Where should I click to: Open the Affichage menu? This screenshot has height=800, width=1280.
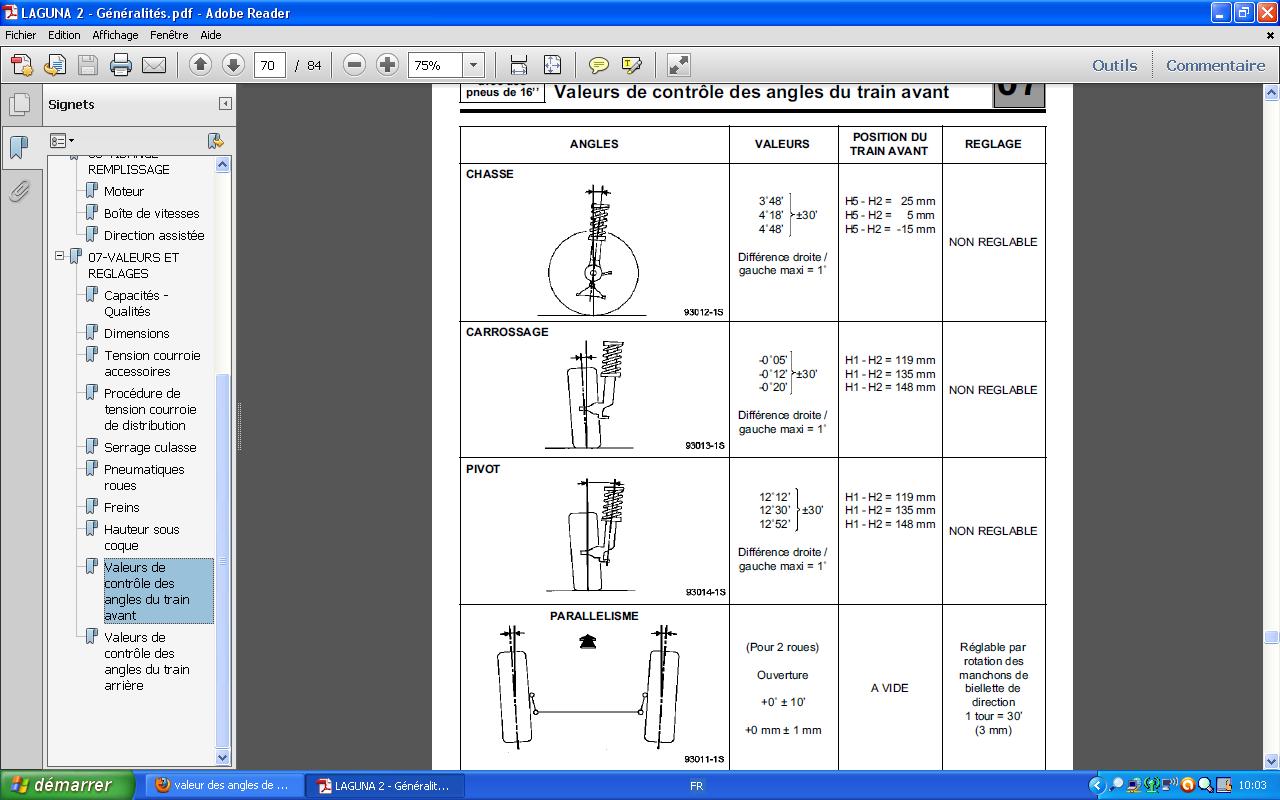(115, 35)
